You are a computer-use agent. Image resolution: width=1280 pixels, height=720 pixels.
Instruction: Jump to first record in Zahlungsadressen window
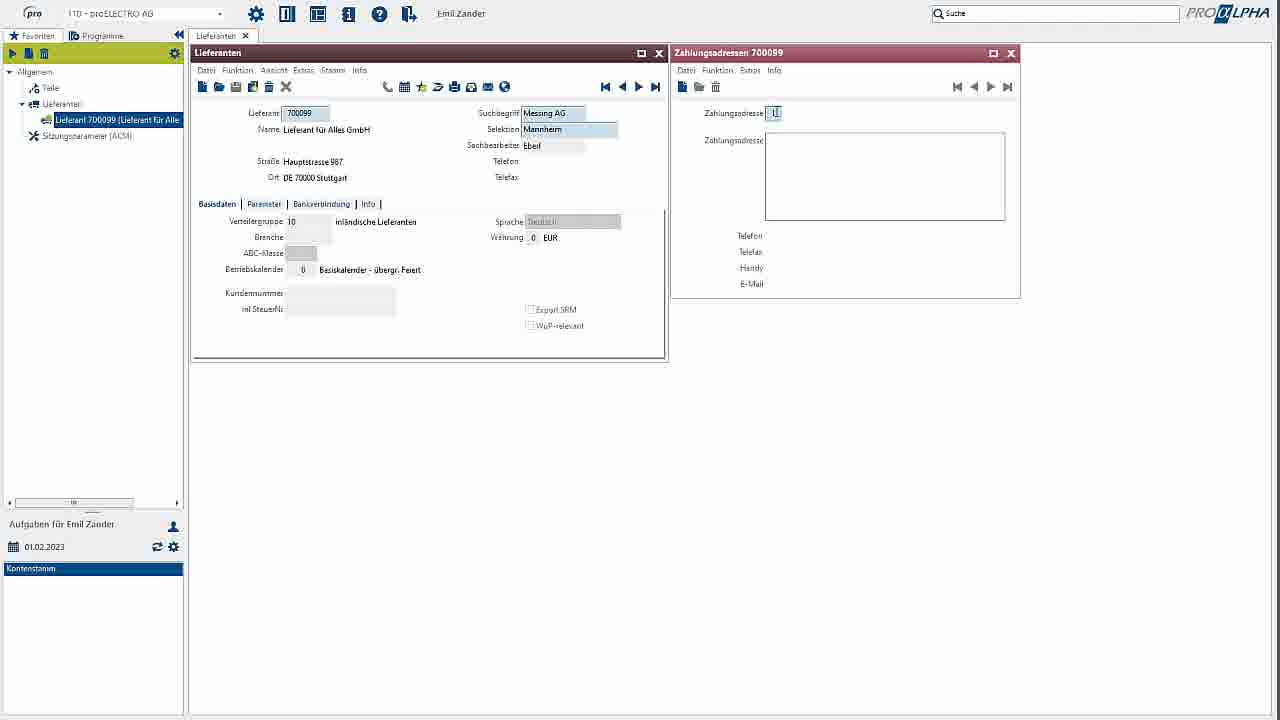(957, 87)
